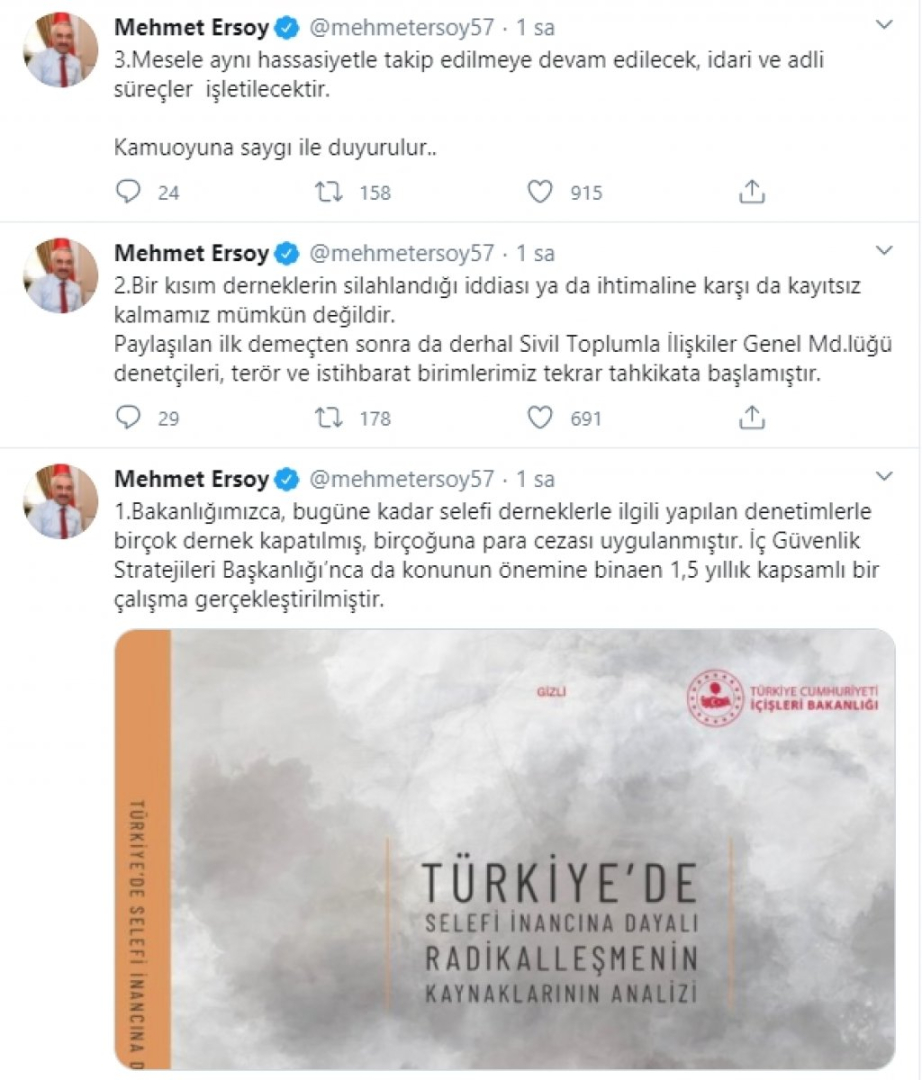The height and width of the screenshot is (1080, 922).
Task: Open the attached 'TÜRKİYE'DE' report cover image
Action: pyautogui.click(x=505, y=849)
